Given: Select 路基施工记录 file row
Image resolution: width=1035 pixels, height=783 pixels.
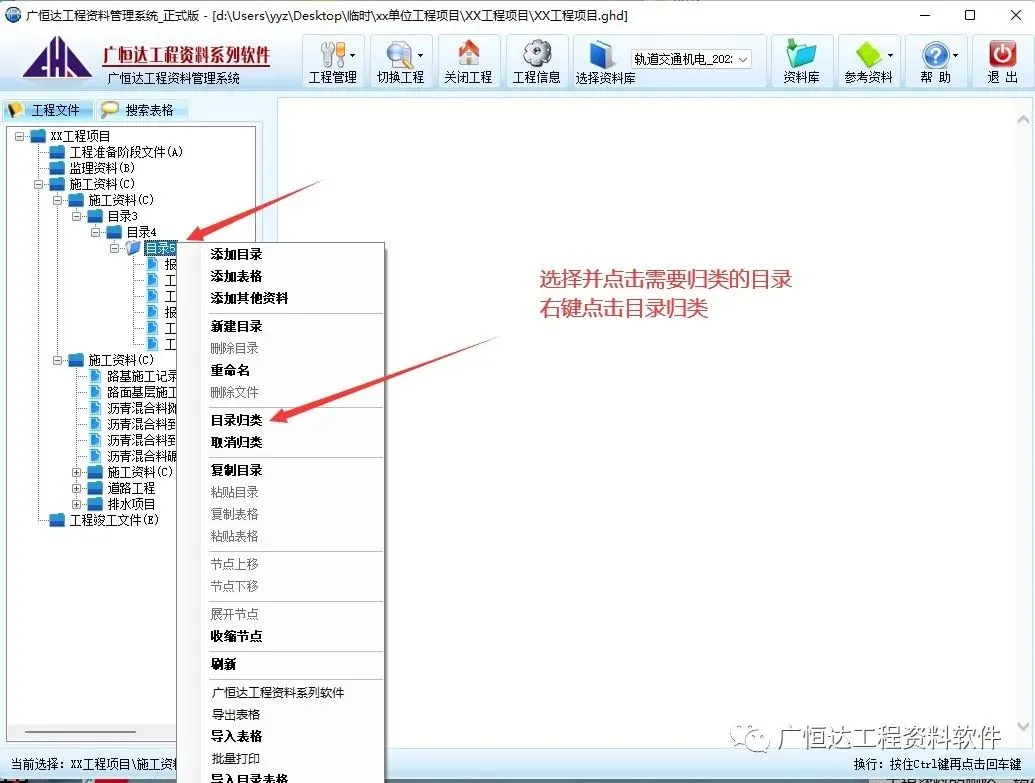Looking at the screenshot, I should click(141, 376).
